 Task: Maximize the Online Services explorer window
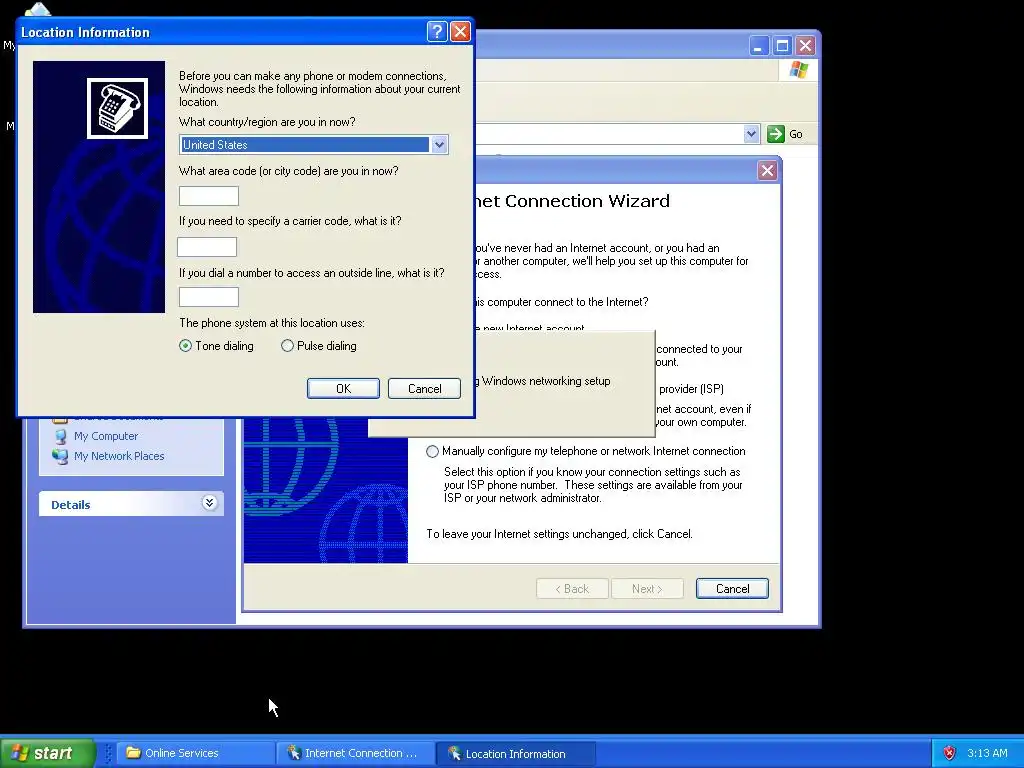tap(782, 46)
